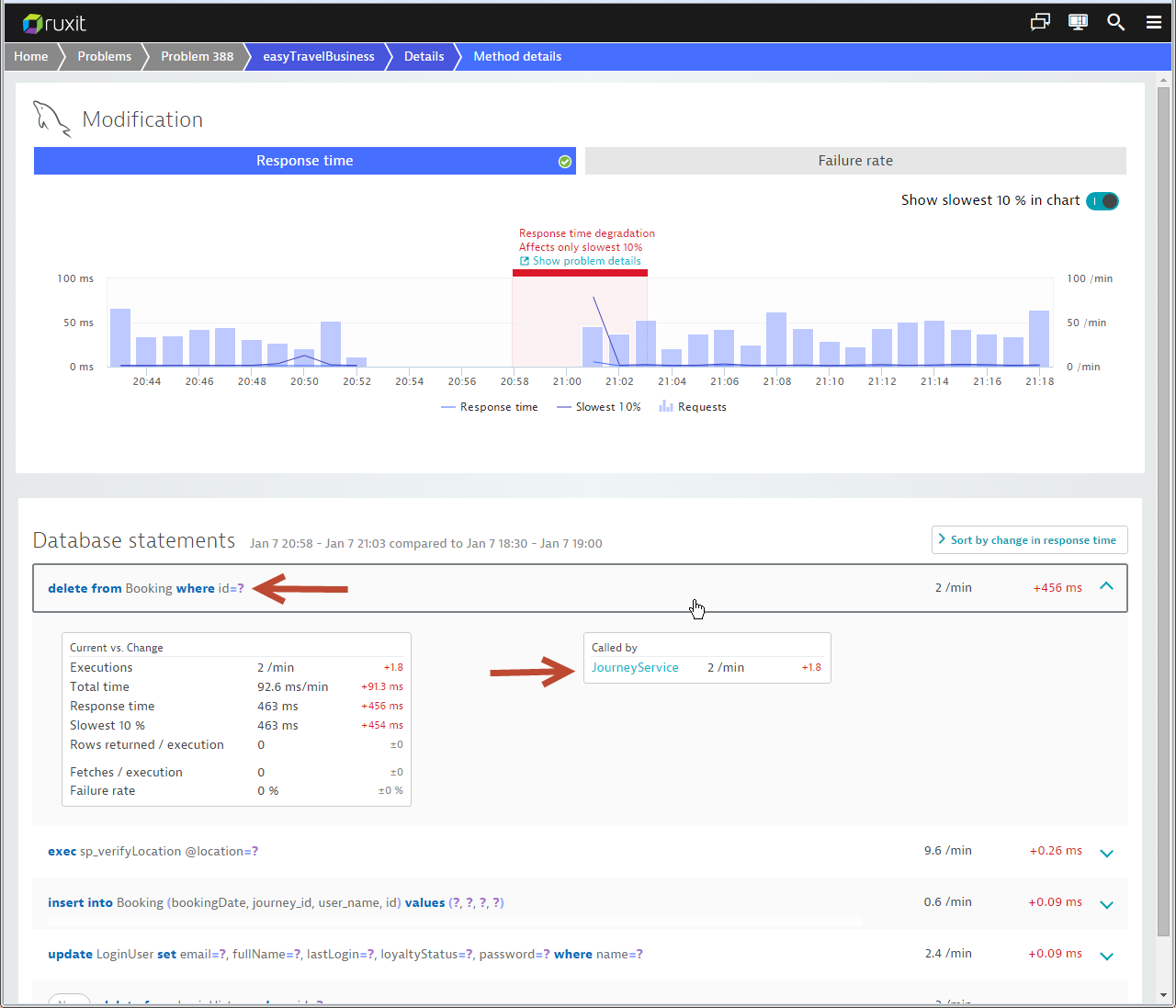Screen dimensions: 1176x1008
Task: Click scrollbar down arrow
Action: [x=1163, y=995]
